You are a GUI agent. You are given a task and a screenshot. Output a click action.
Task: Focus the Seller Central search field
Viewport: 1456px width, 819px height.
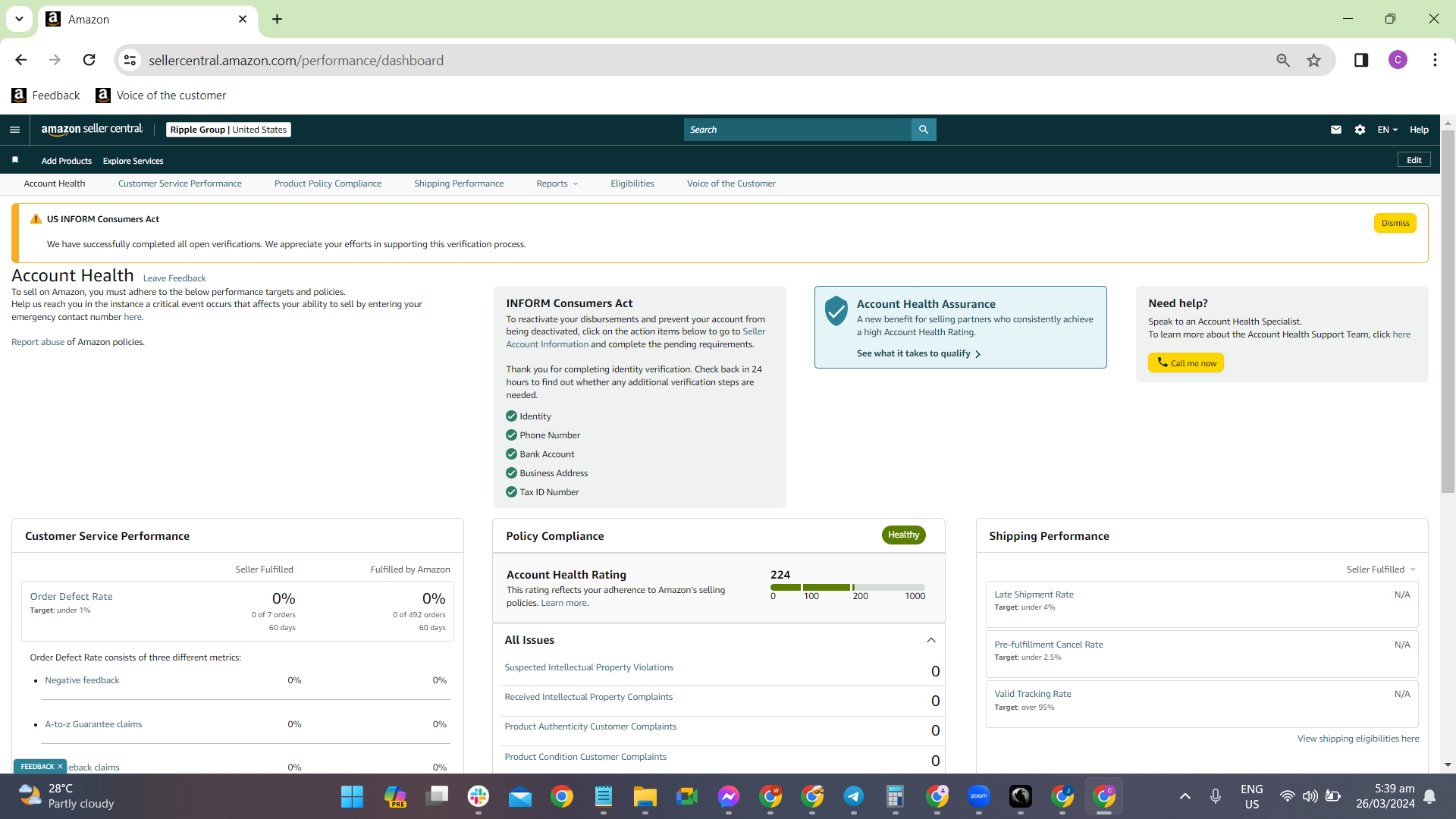[798, 130]
